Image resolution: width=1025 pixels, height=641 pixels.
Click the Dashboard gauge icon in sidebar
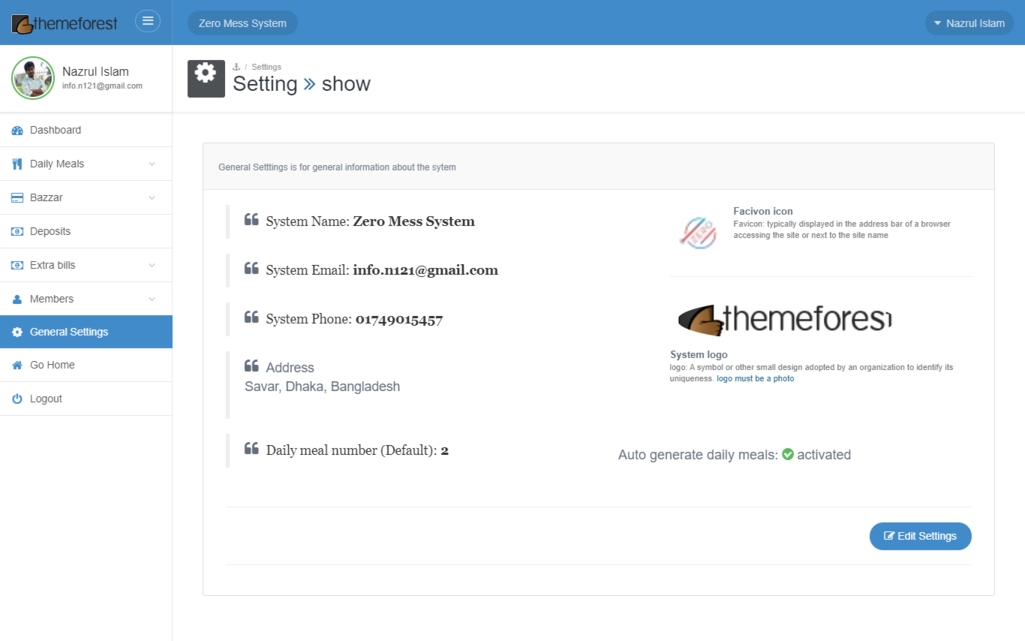click(x=17, y=131)
